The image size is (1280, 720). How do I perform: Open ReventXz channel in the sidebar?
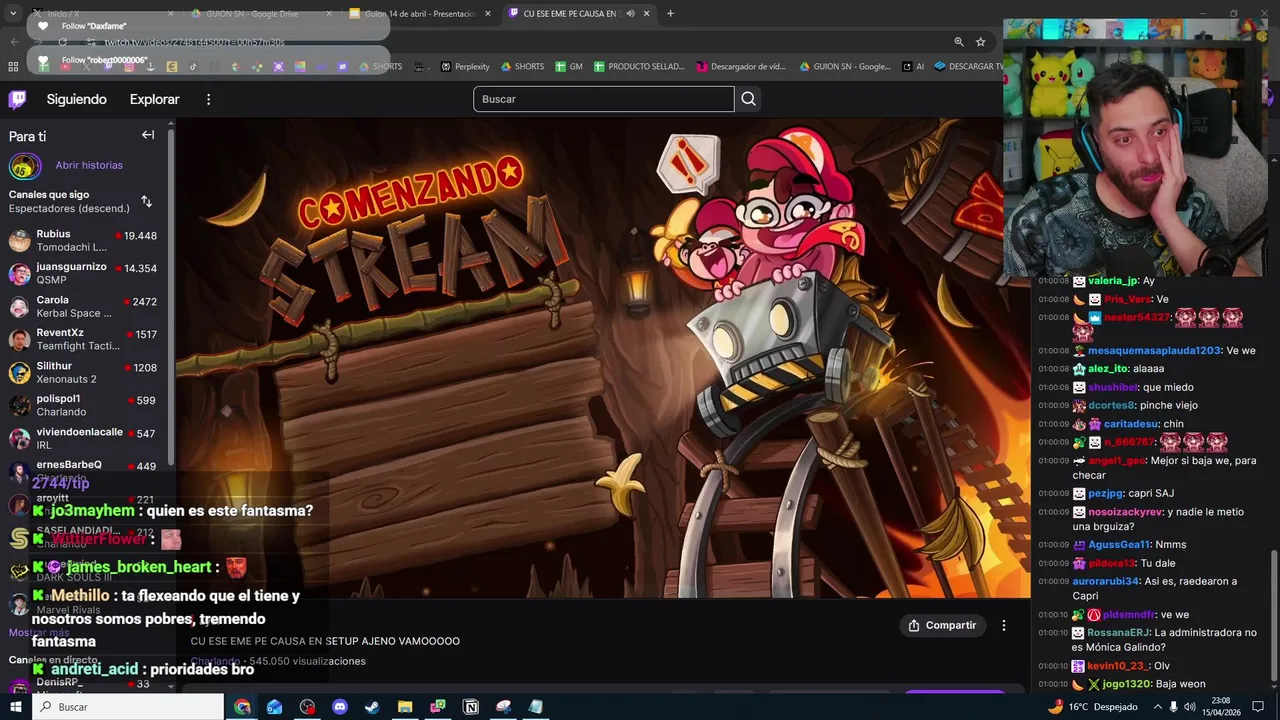(x=84, y=339)
